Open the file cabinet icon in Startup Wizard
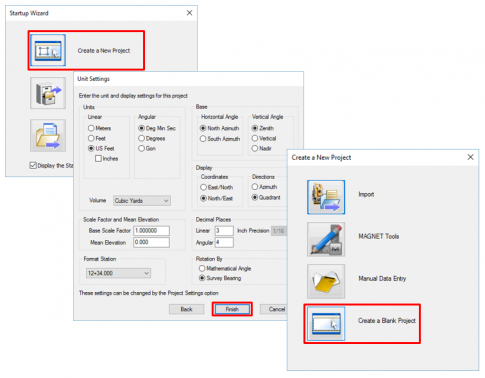This screenshot has width=485, height=378. click(x=48, y=93)
